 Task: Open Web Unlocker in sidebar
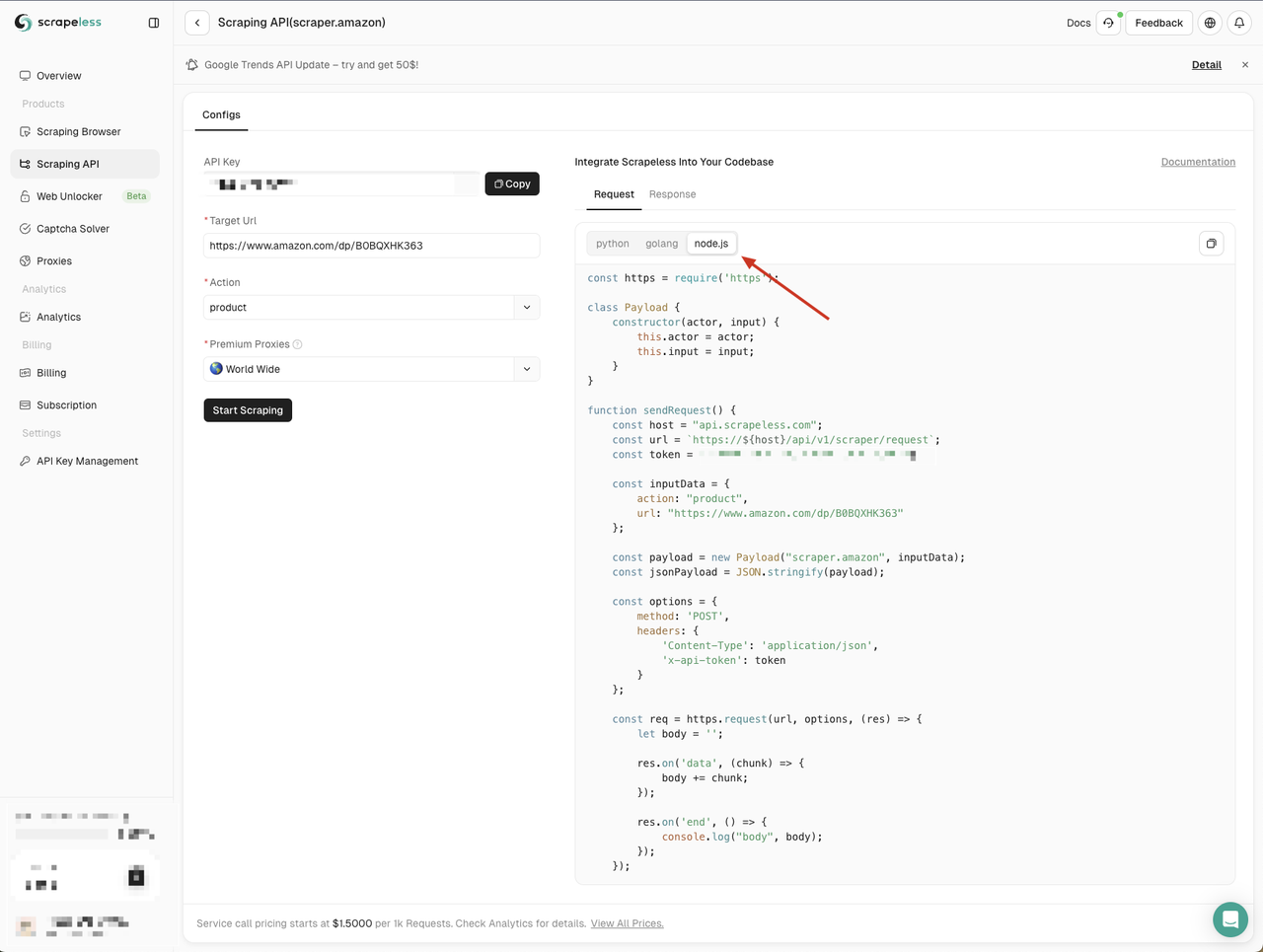85,196
